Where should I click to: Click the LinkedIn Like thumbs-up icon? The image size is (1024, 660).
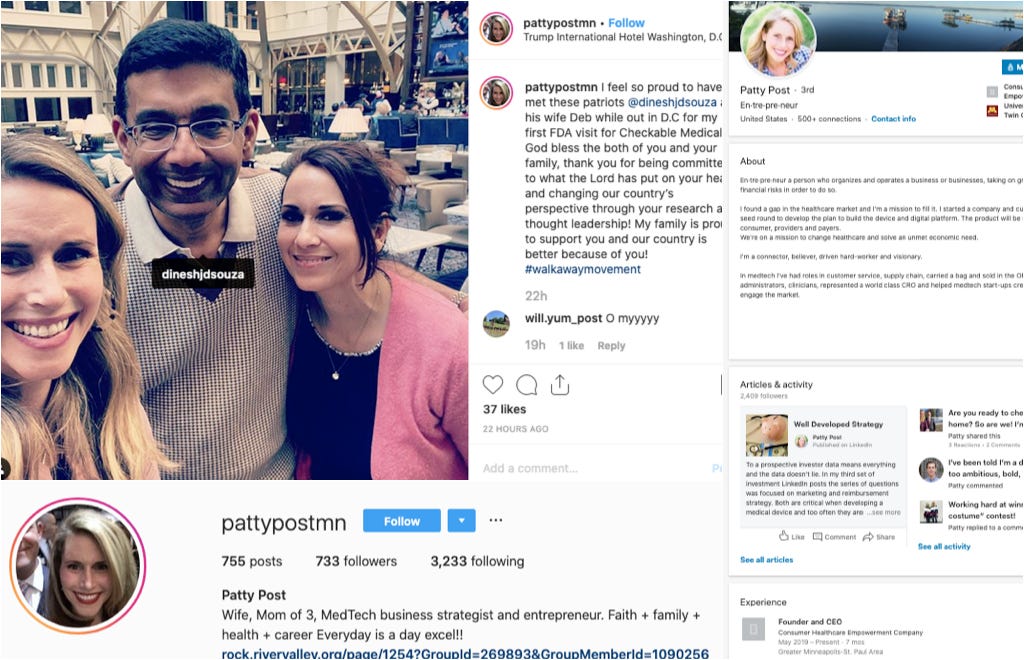coord(784,536)
